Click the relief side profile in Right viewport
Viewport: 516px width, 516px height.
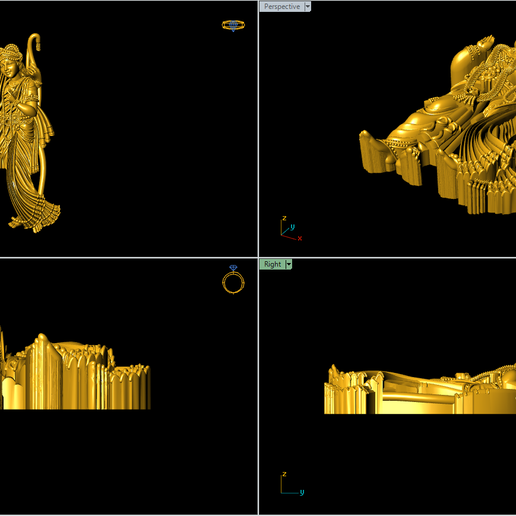point(420,389)
